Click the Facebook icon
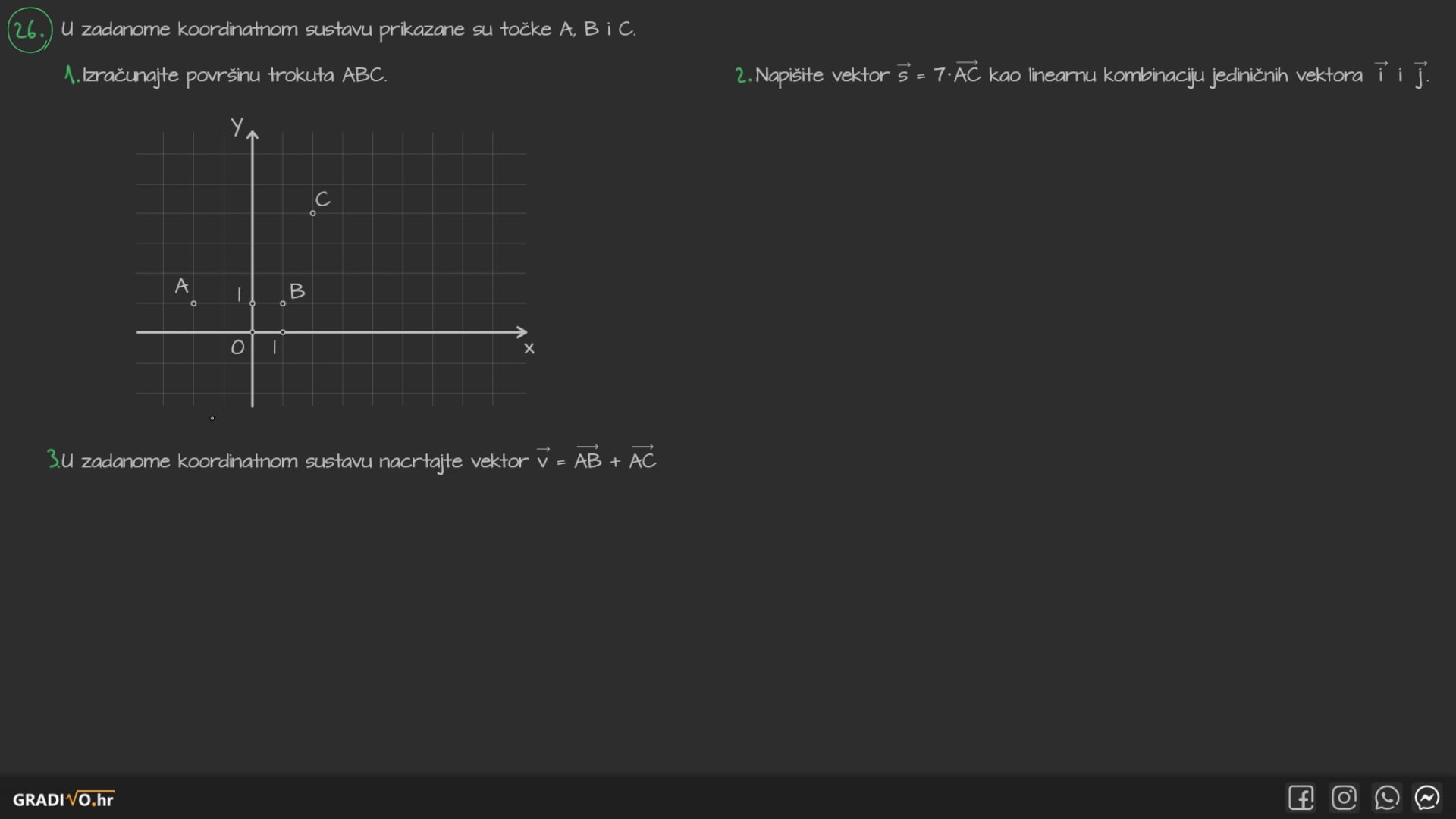The height and width of the screenshot is (819, 1456). (x=1301, y=798)
